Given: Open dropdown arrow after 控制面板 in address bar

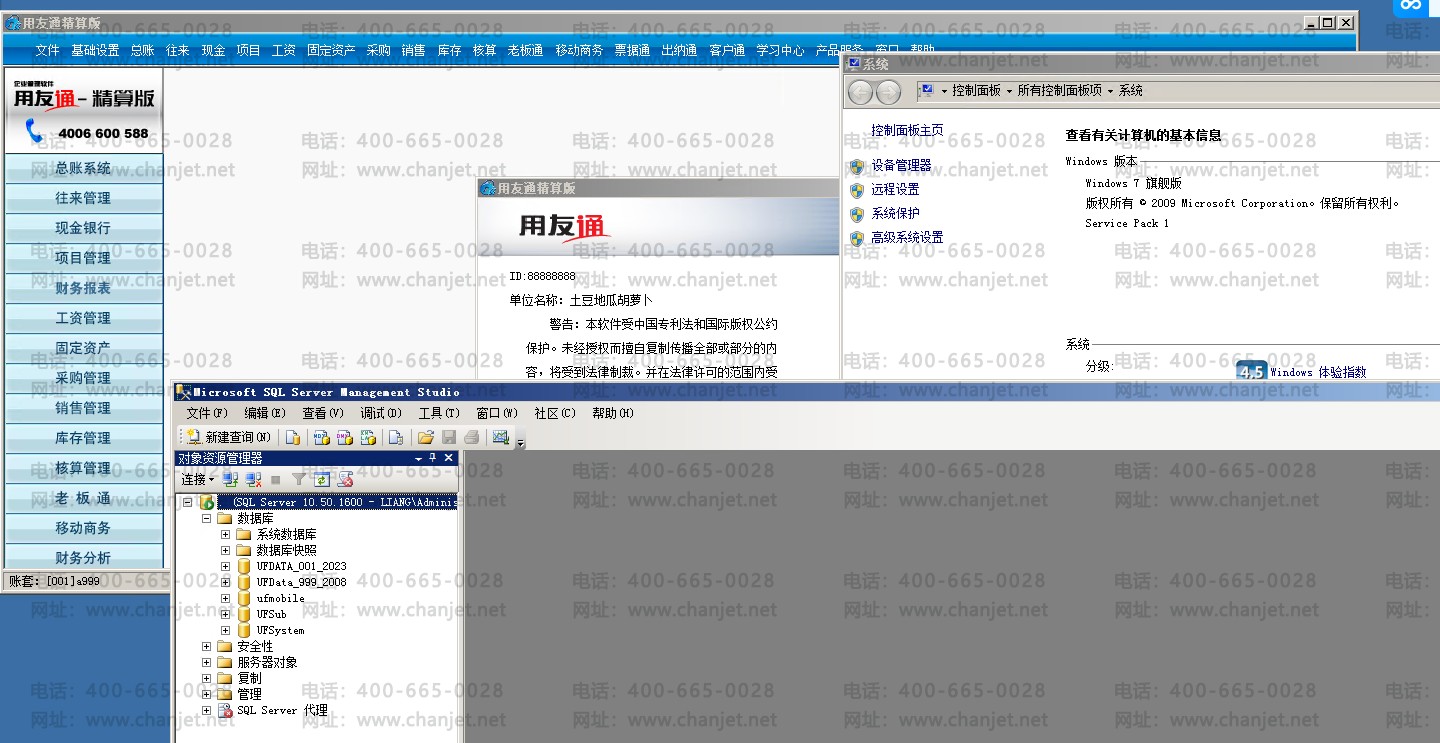Looking at the screenshot, I should [x=1009, y=91].
